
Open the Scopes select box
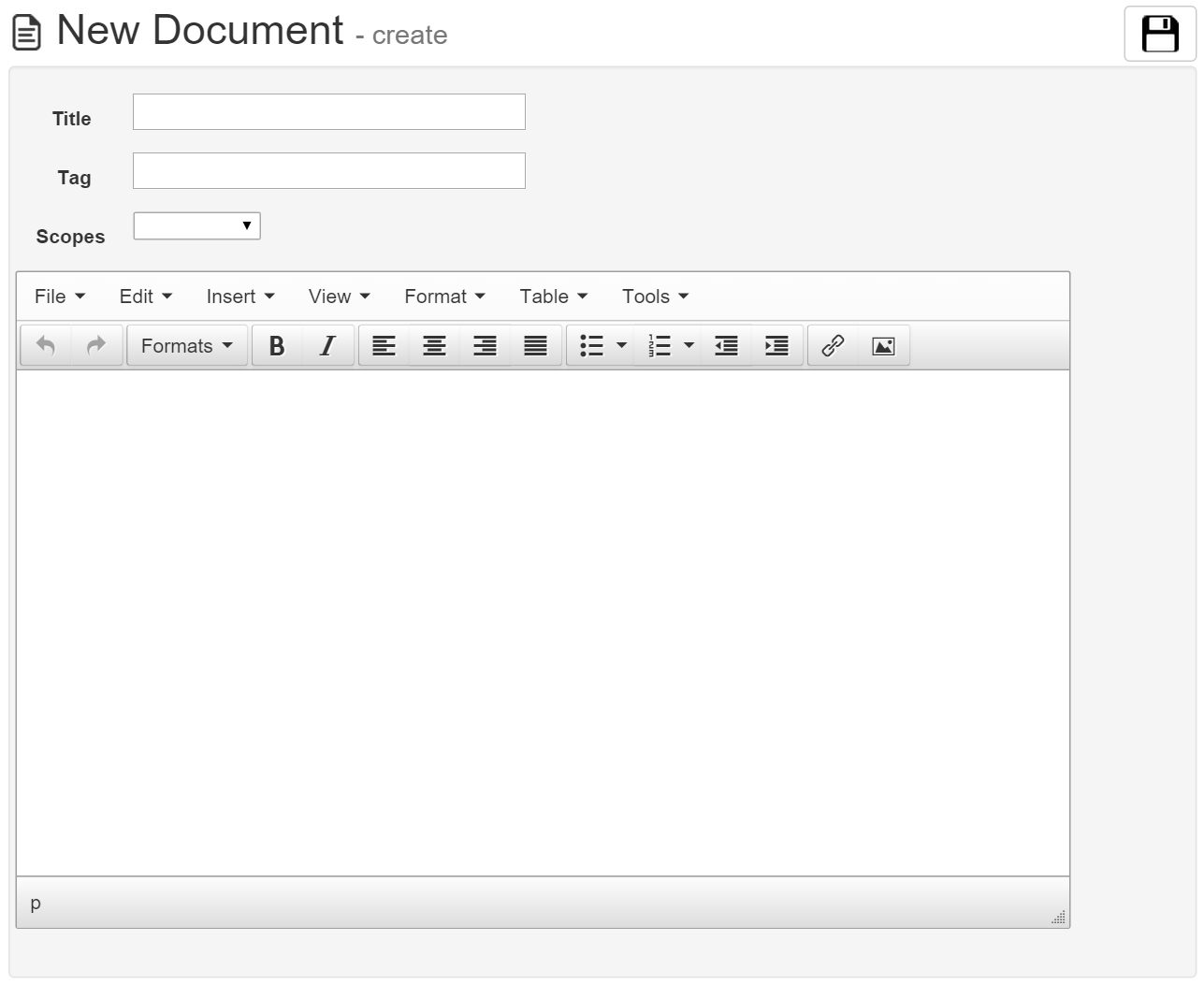[x=196, y=225]
